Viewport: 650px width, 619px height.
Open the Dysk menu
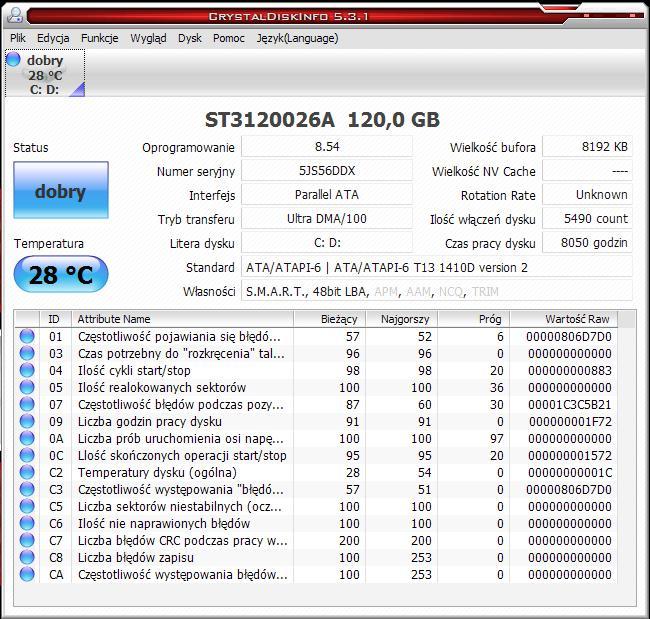(190, 38)
